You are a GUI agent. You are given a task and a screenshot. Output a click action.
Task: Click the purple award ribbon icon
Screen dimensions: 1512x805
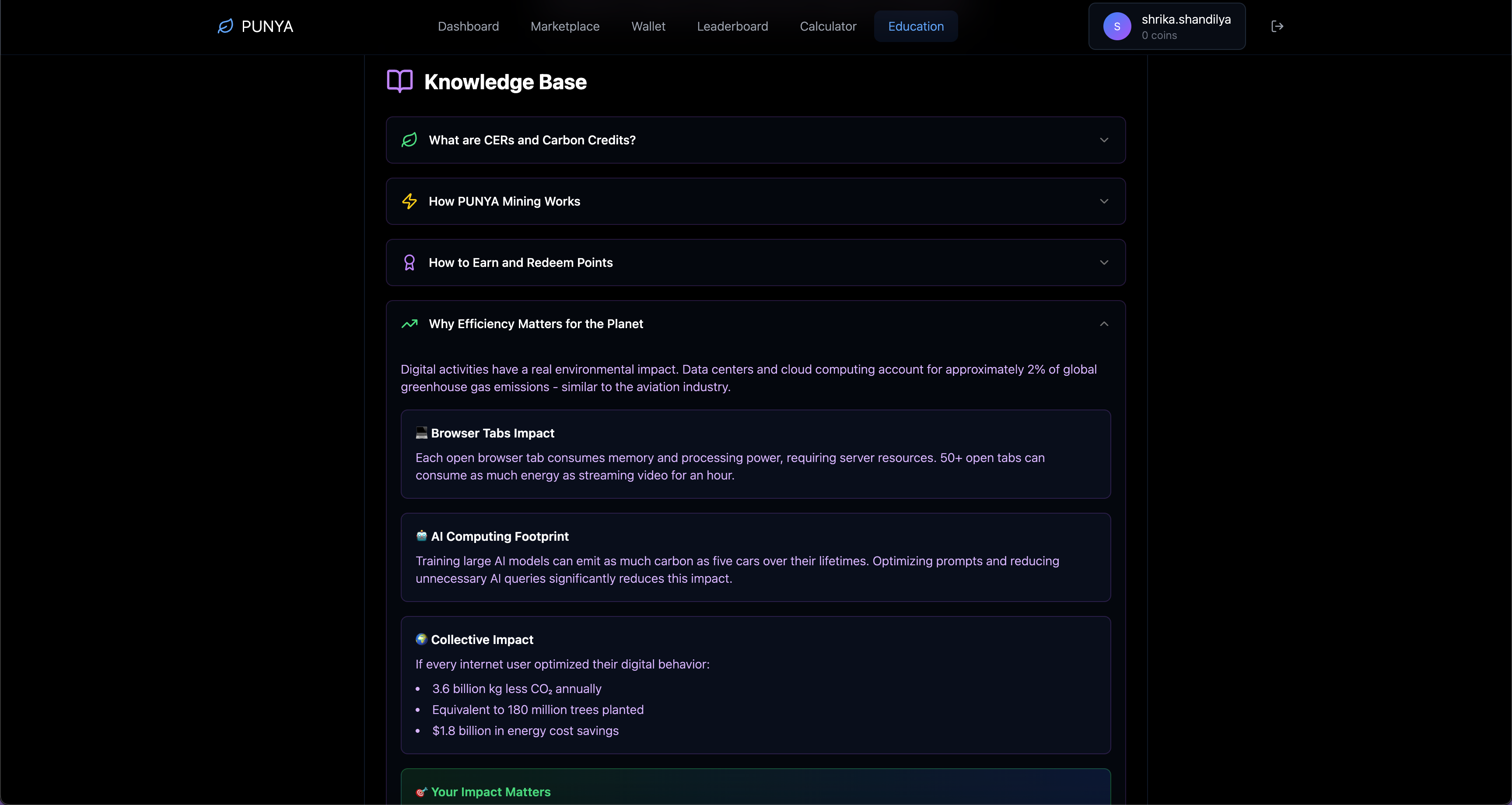tap(409, 262)
